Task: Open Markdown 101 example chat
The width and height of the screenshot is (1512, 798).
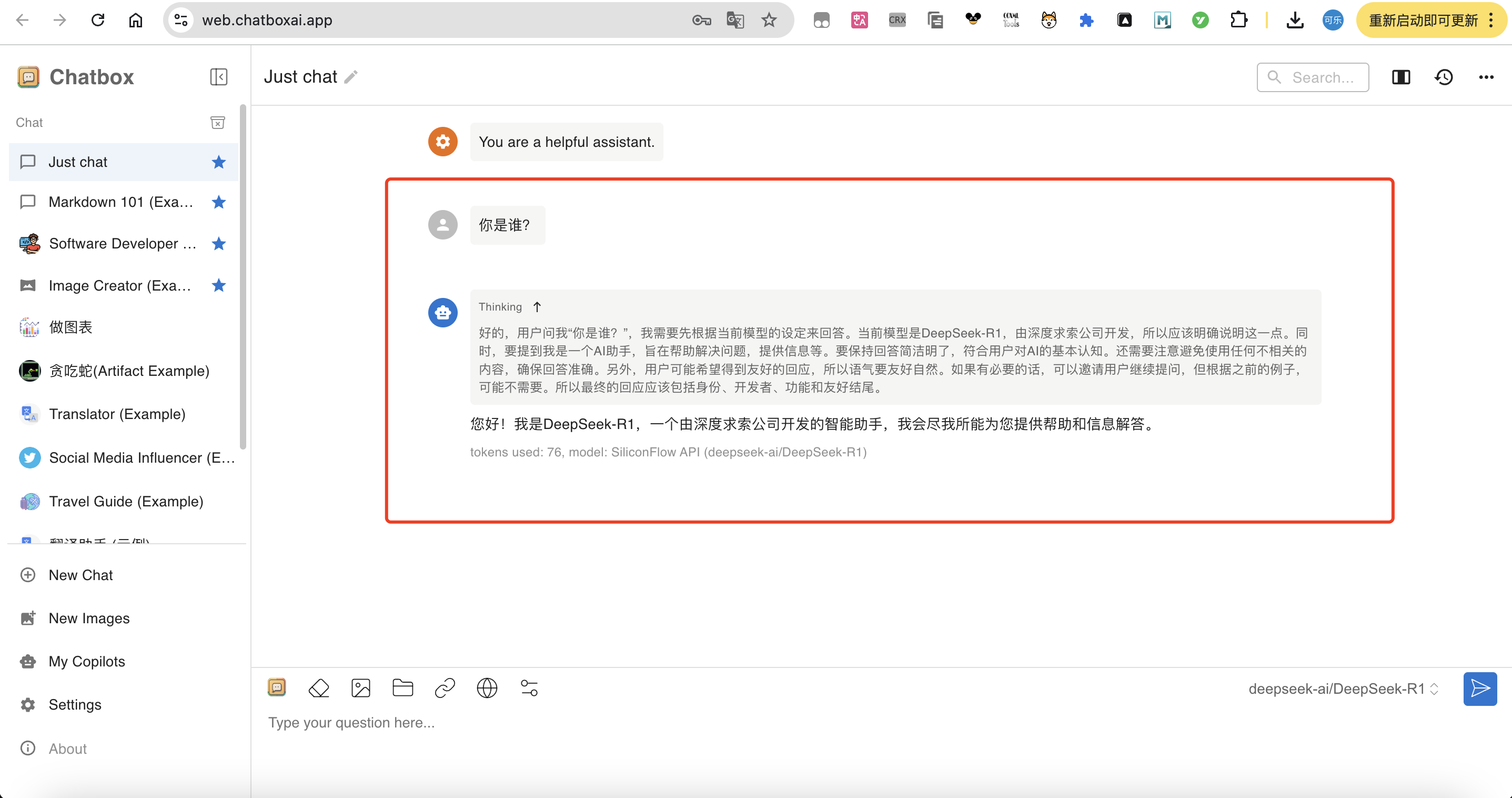Action: tap(123, 202)
